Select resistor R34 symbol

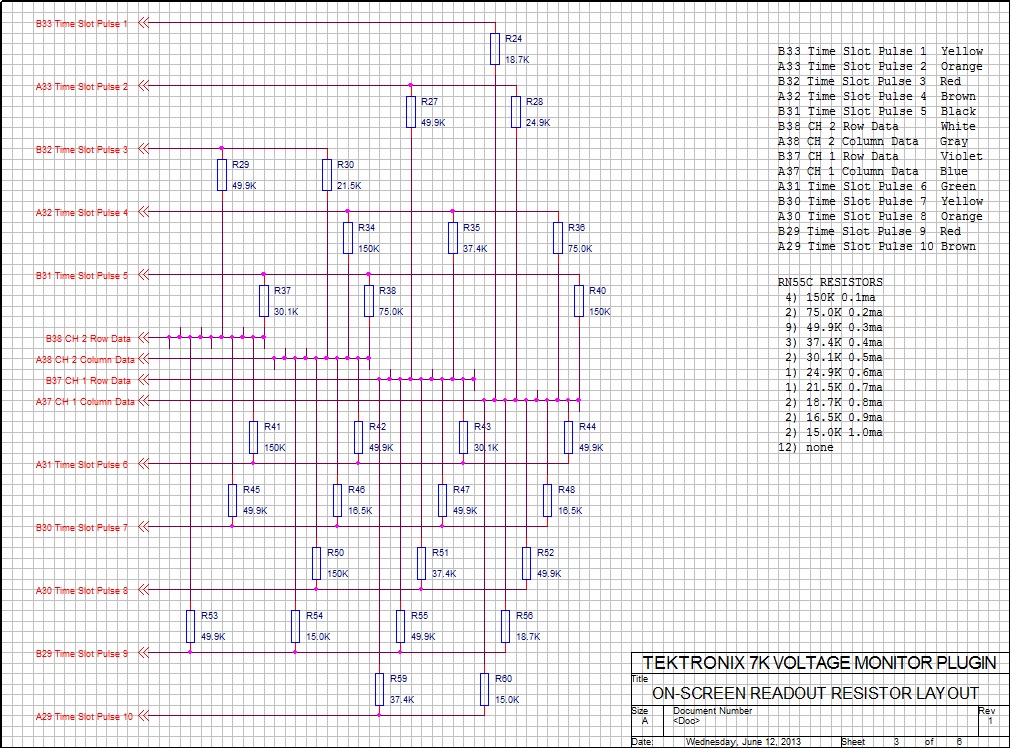348,238
